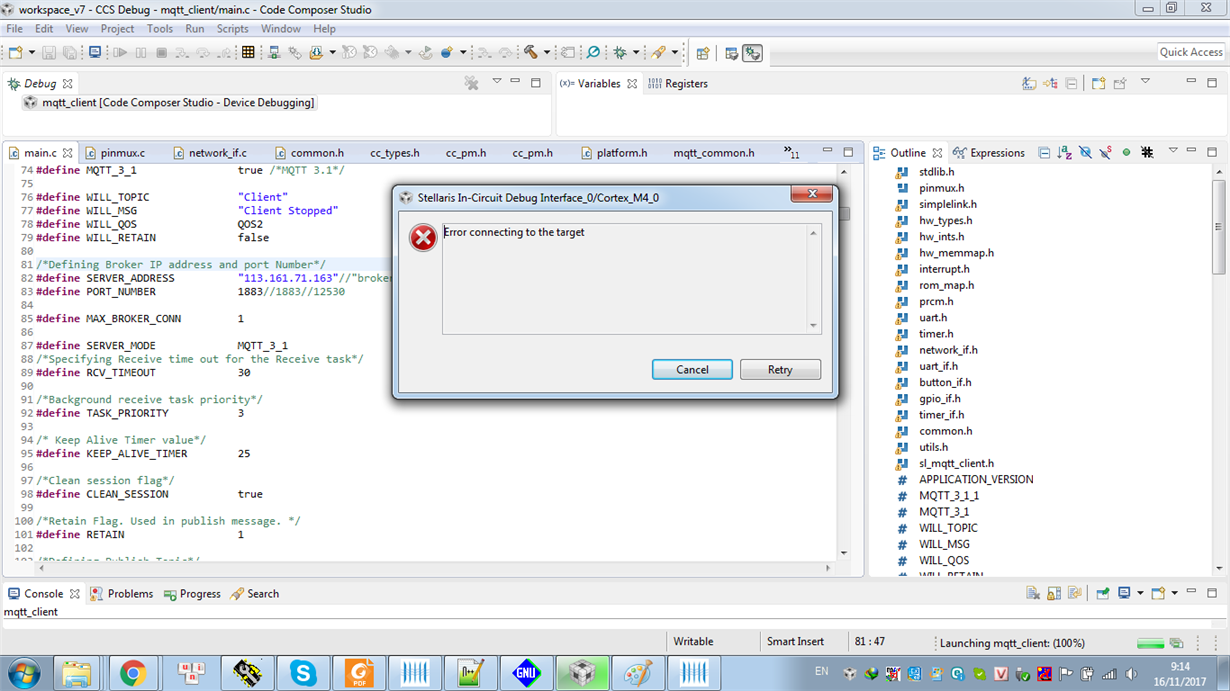
Task: Select simplelink.h in the Outline
Action: [x=948, y=204]
